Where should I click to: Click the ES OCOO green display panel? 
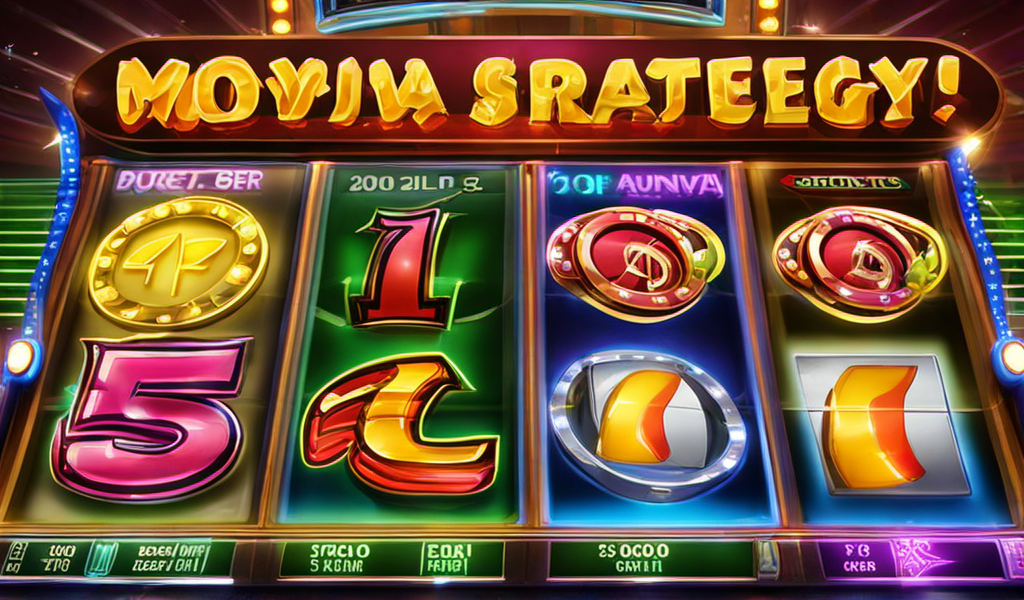point(652,560)
